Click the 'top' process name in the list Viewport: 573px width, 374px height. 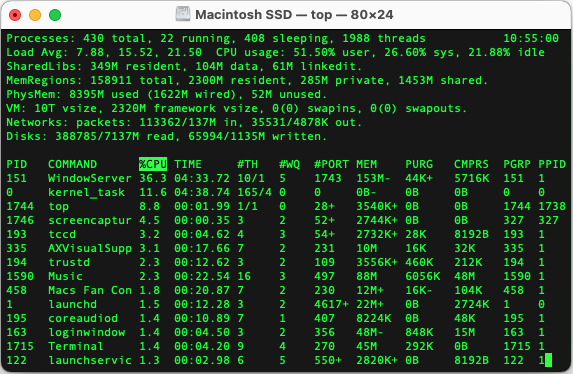(59, 206)
